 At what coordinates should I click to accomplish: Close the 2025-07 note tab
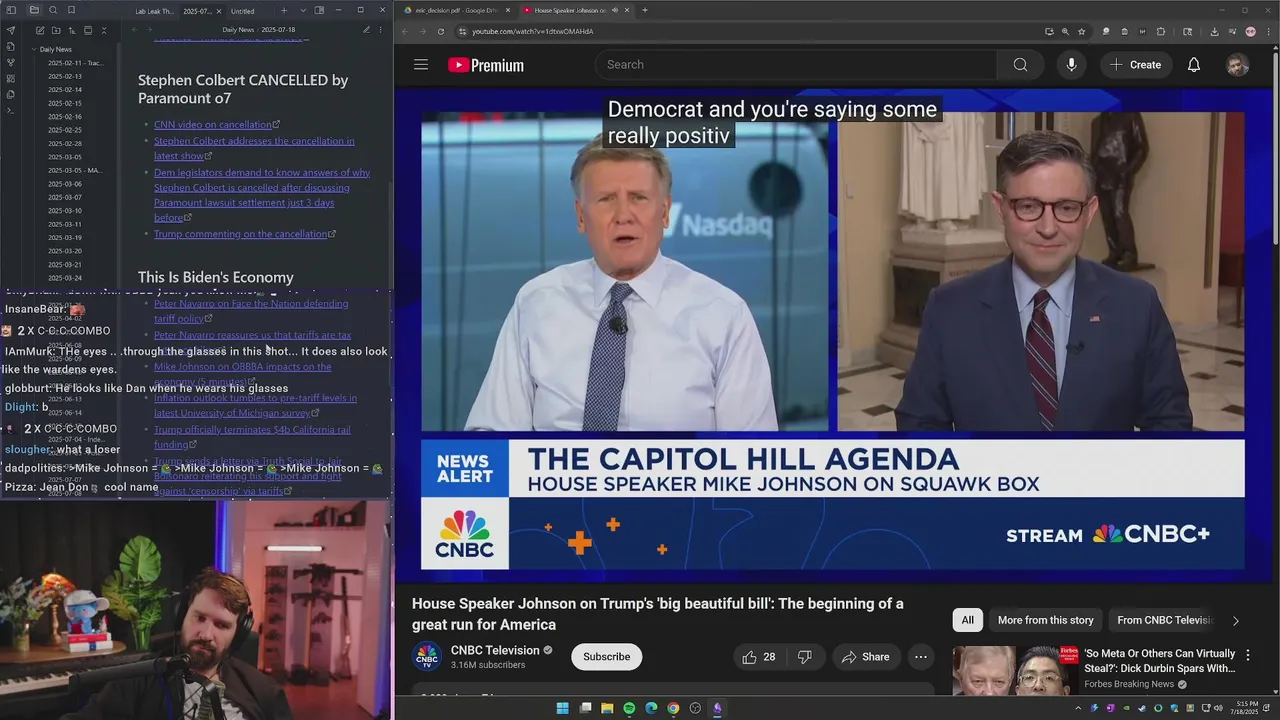click(219, 11)
